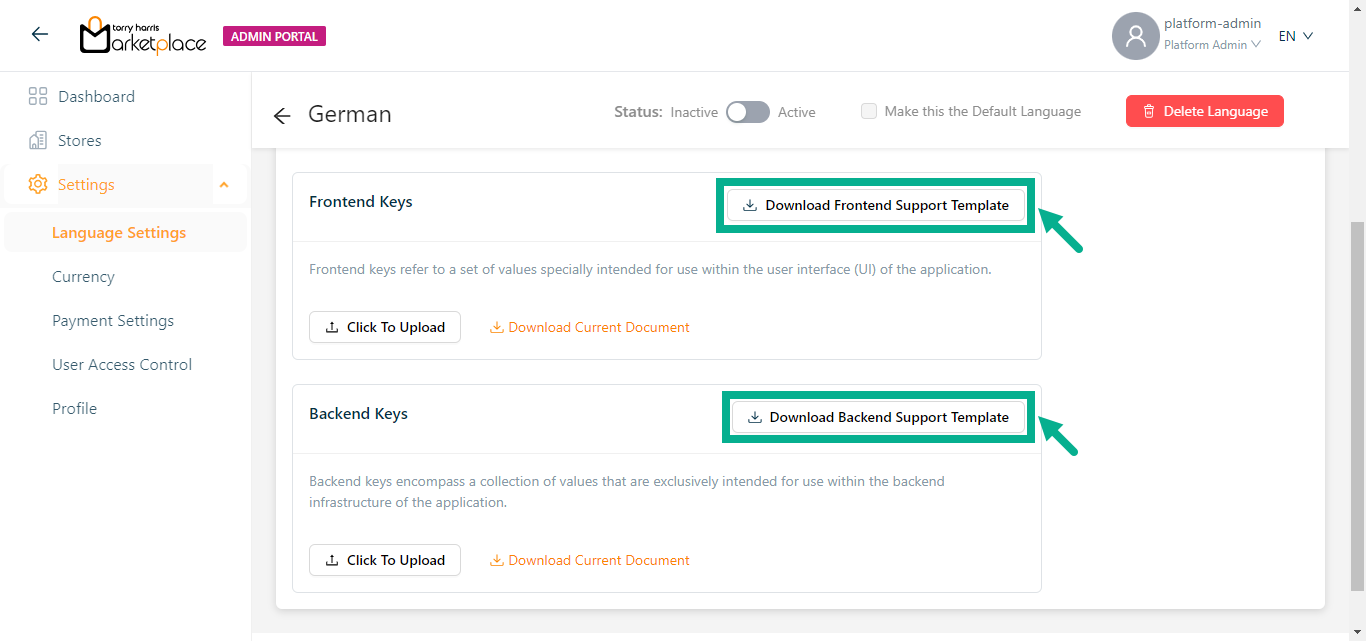
Task: Collapse the Settings menu chevron
Action: [224, 185]
